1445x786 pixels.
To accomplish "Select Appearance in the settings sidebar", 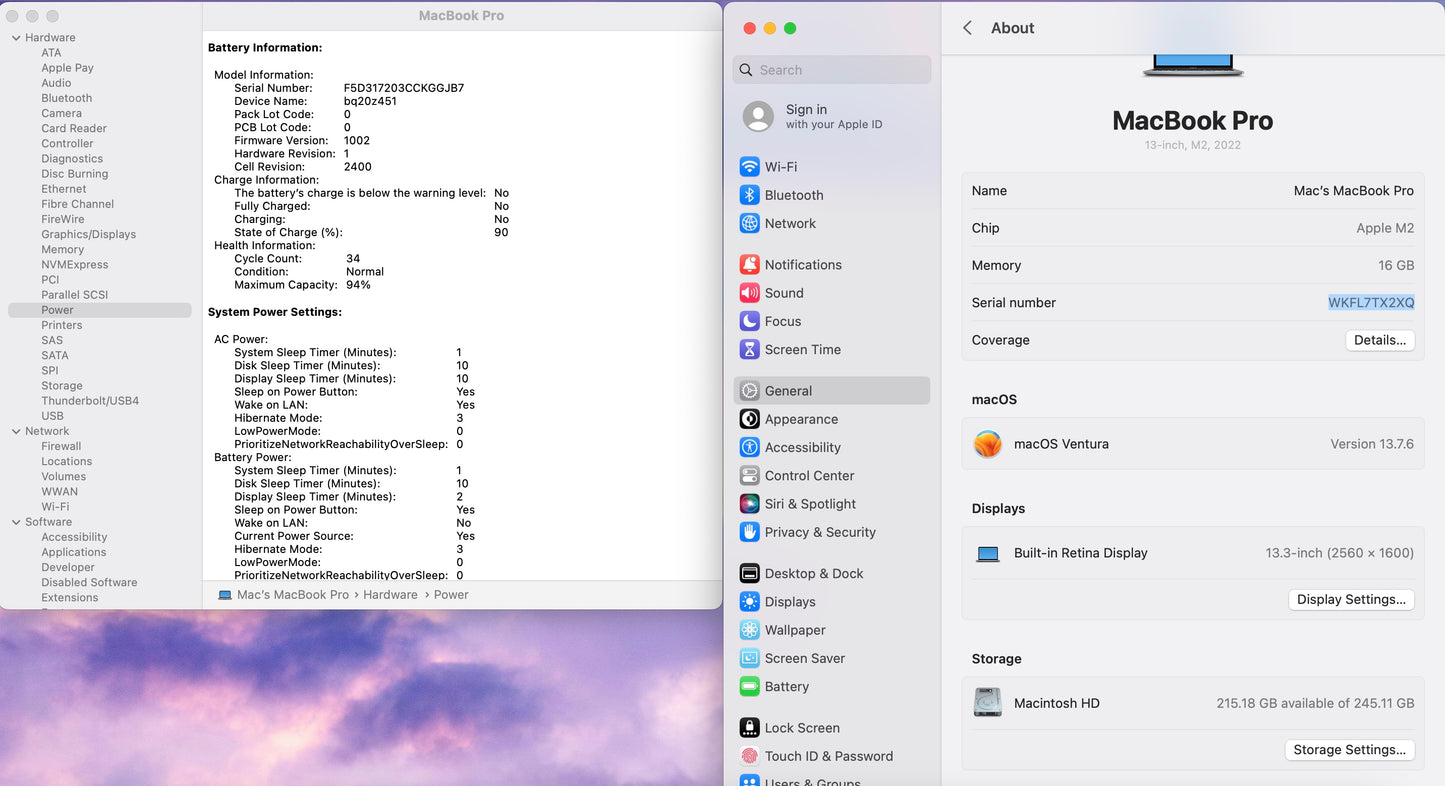I will coord(801,419).
